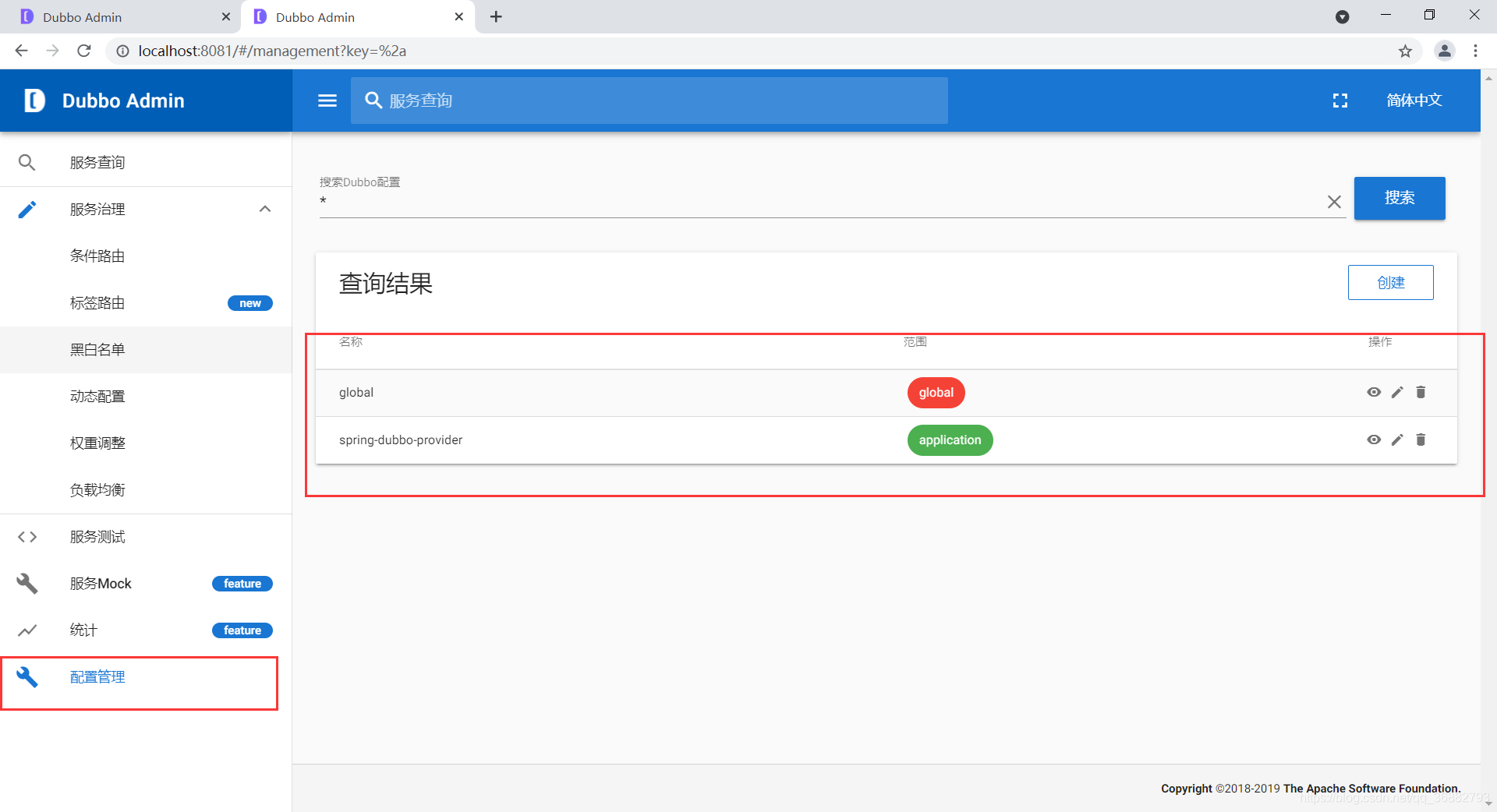This screenshot has height=812, width=1497.
Task: Select 权重调整 menu item
Action: click(146, 443)
